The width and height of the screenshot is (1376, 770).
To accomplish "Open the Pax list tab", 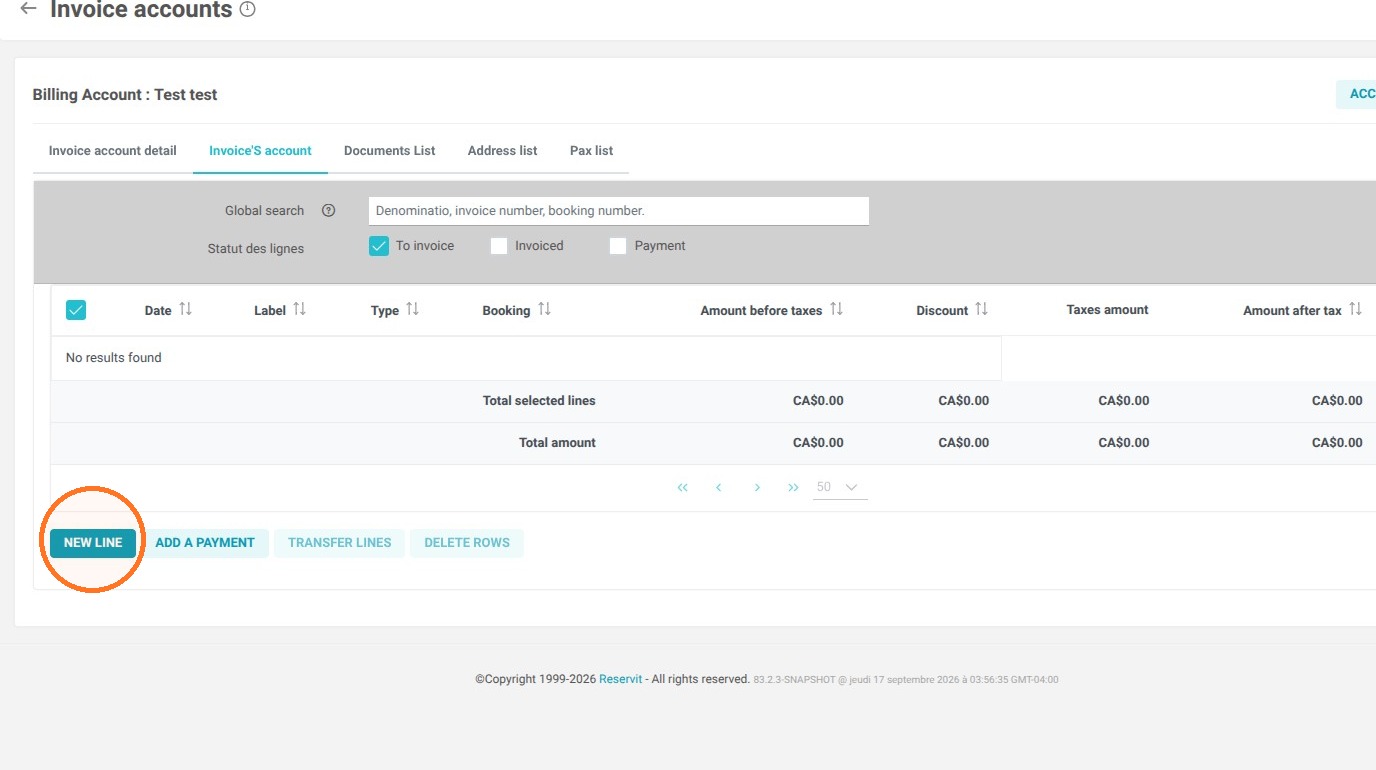I will click(x=592, y=151).
